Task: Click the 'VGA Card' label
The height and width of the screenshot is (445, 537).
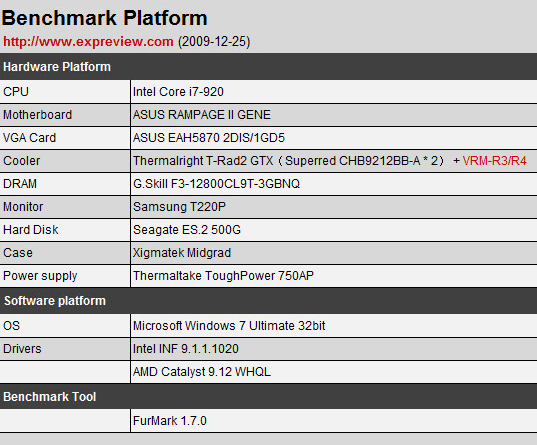Action: tap(29, 138)
